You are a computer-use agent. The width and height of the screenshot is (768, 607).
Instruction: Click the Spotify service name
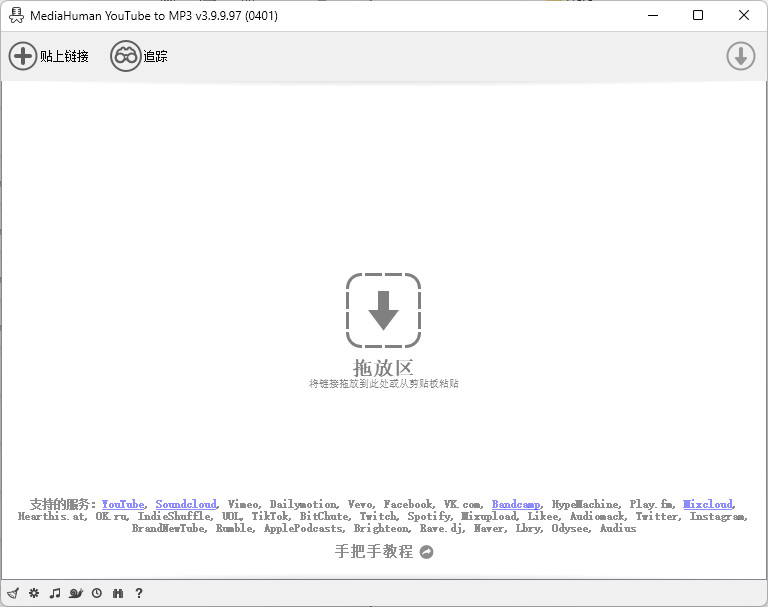pyautogui.click(x=429, y=516)
